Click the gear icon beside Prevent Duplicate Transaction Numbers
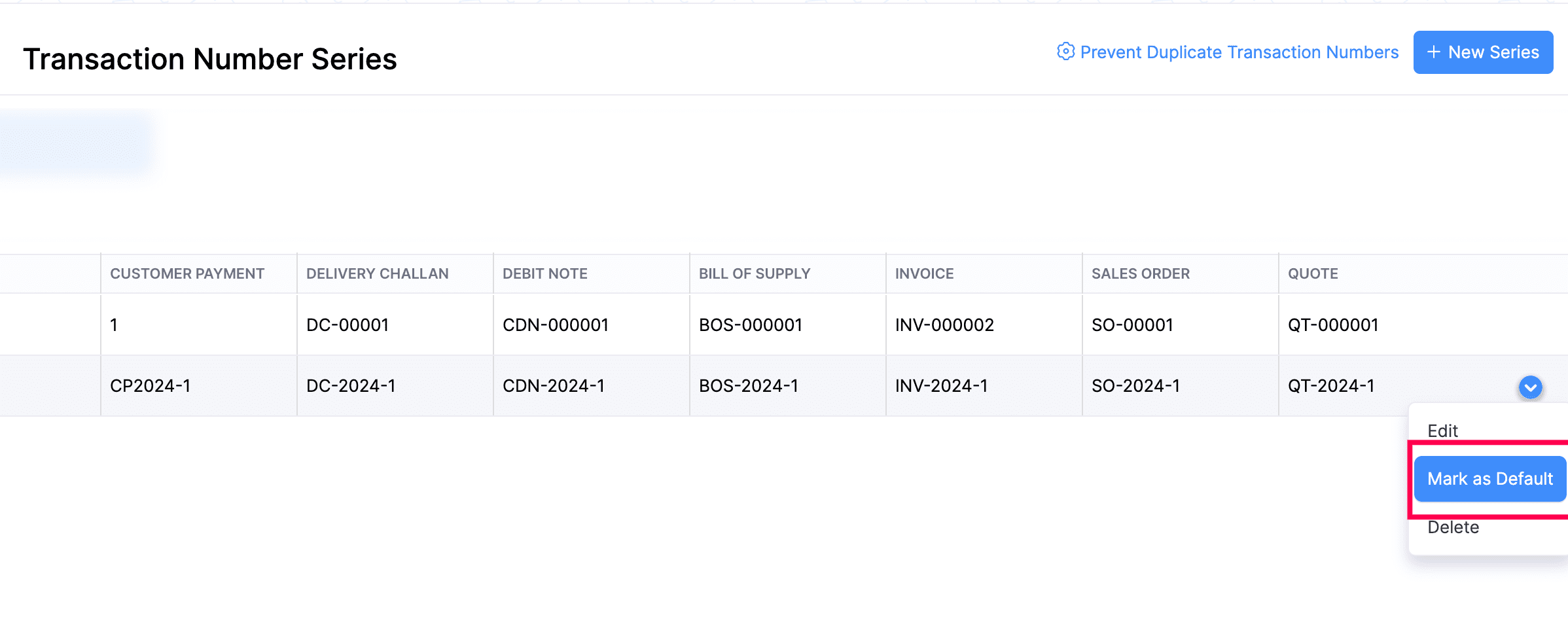This screenshot has width=1568, height=628. coord(1065,52)
